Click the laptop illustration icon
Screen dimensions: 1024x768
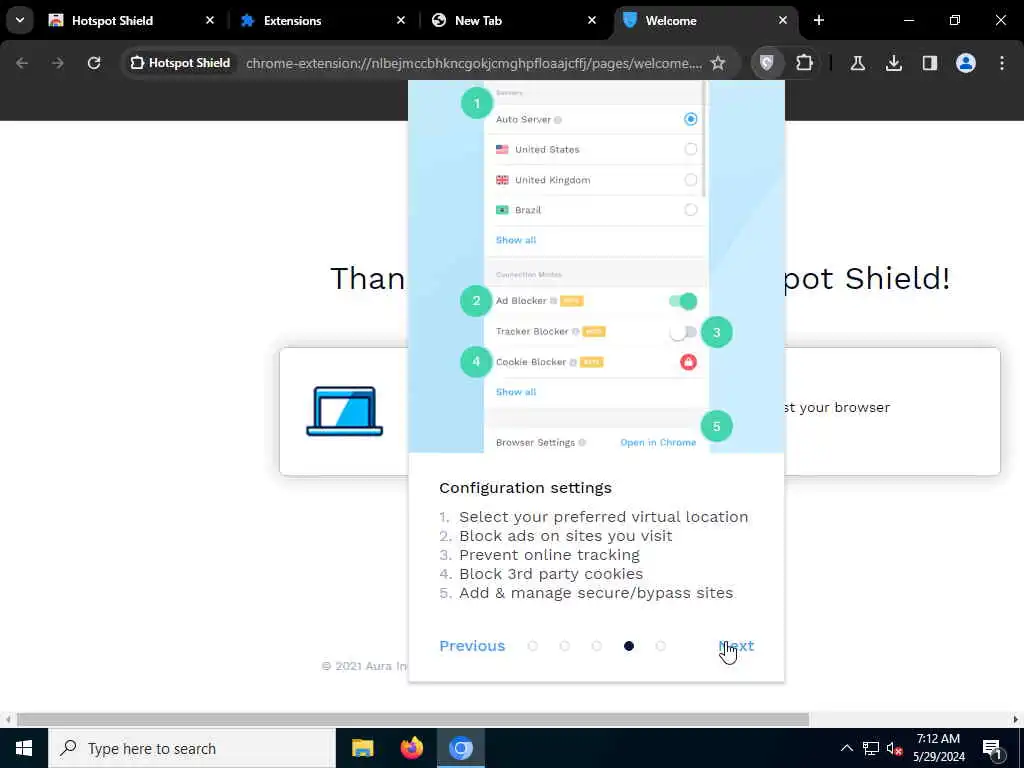coord(345,411)
